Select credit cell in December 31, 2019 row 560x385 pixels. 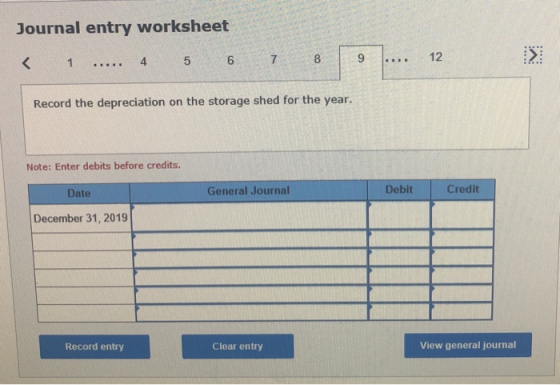pyautogui.click(x=462, y=214)
